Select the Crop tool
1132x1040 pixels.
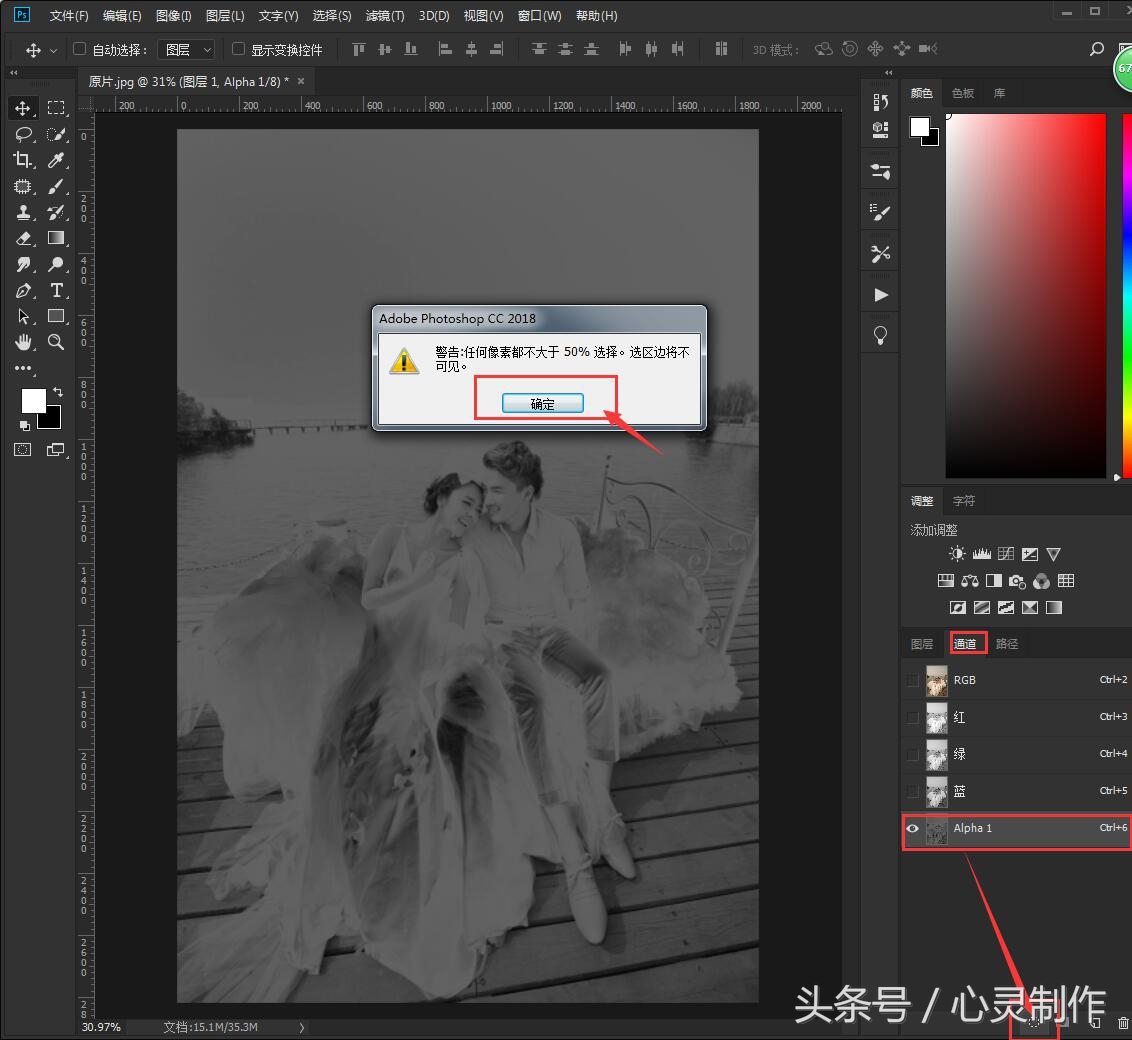(x=23, y=160)
